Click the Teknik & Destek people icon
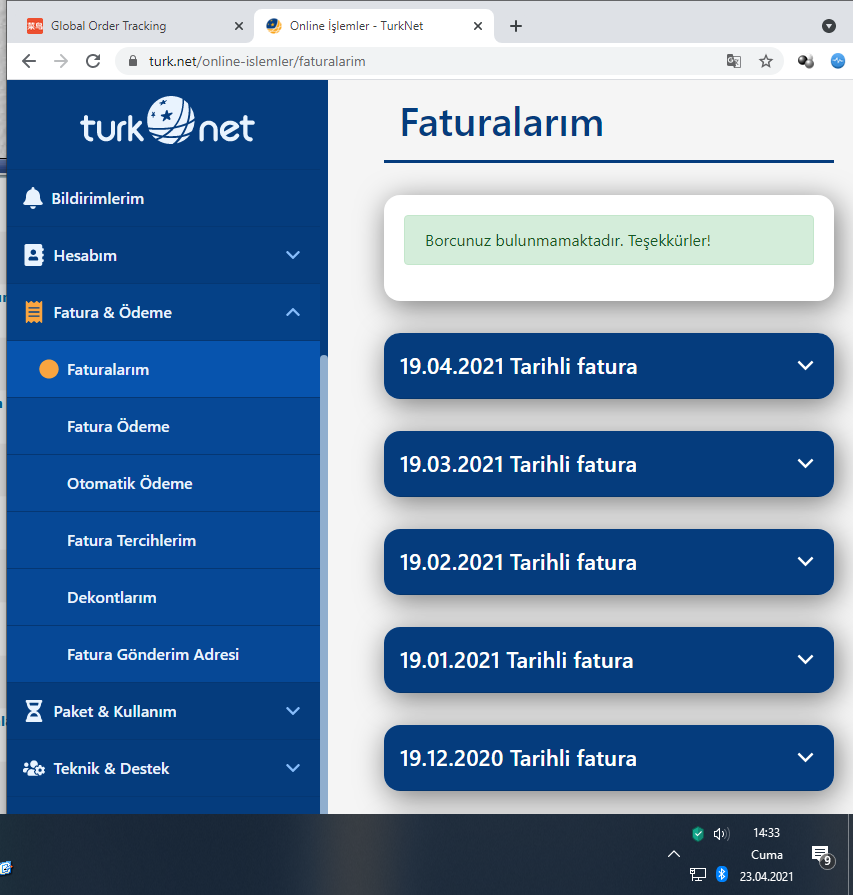 [x=34, y=768]
